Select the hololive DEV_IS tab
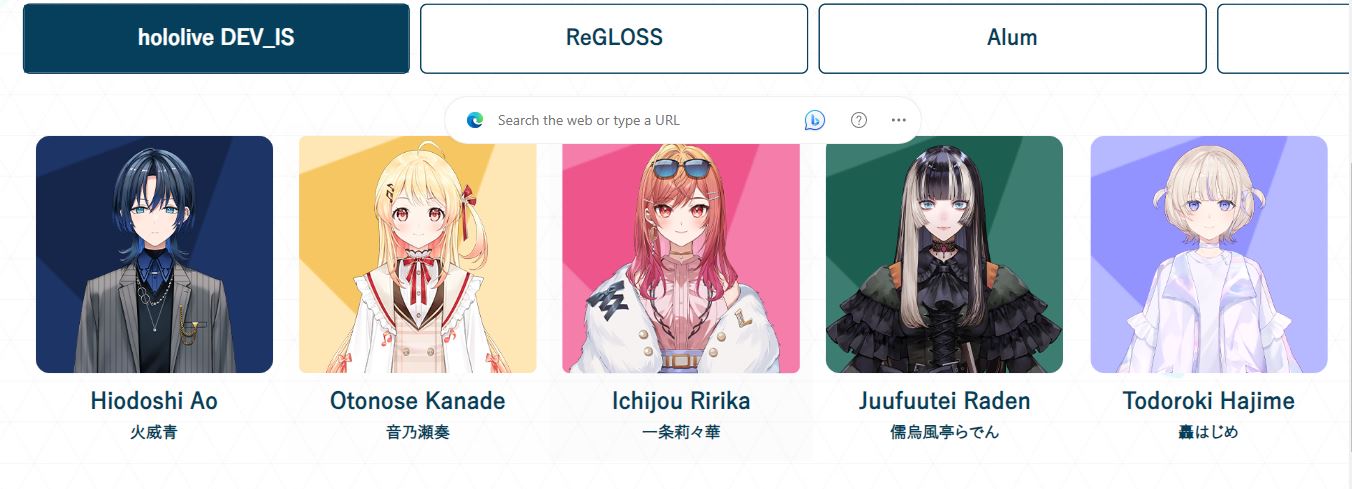The height and width of the screenshot is (489, 1352). click(x=216, y=38)
